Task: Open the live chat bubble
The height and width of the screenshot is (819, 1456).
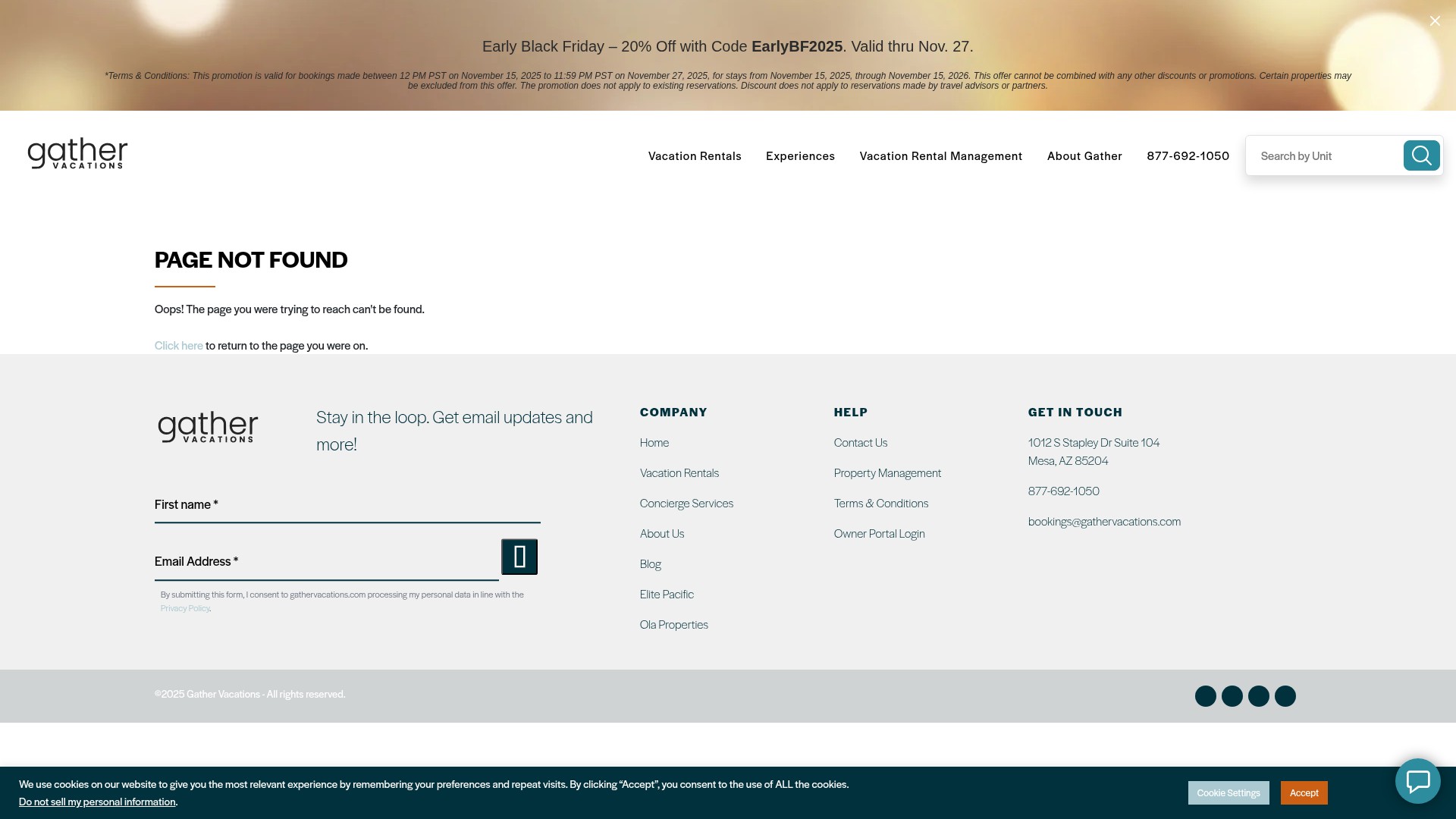Action: 1417,781
